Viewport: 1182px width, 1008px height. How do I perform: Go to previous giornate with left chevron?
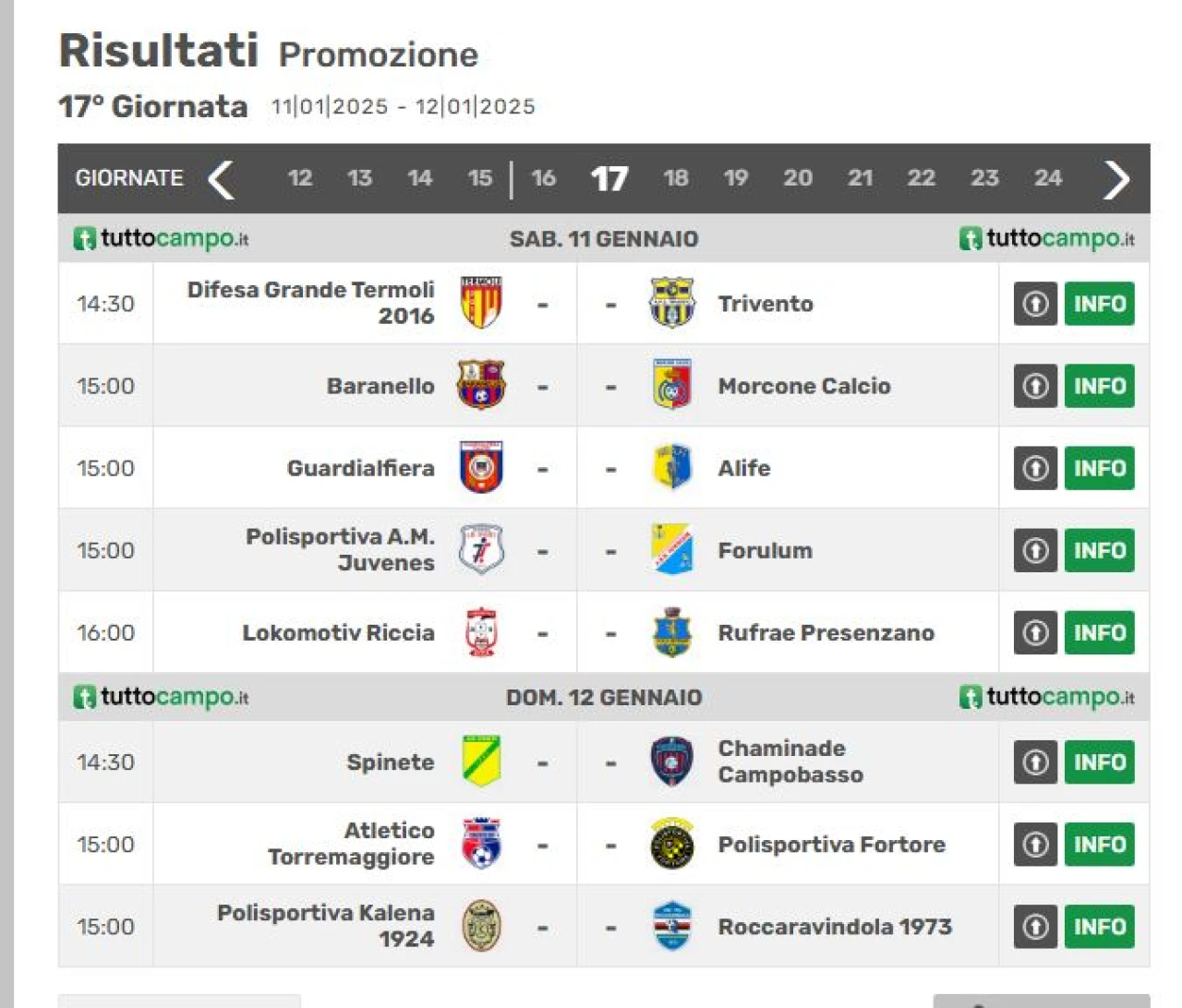point(221,179)
